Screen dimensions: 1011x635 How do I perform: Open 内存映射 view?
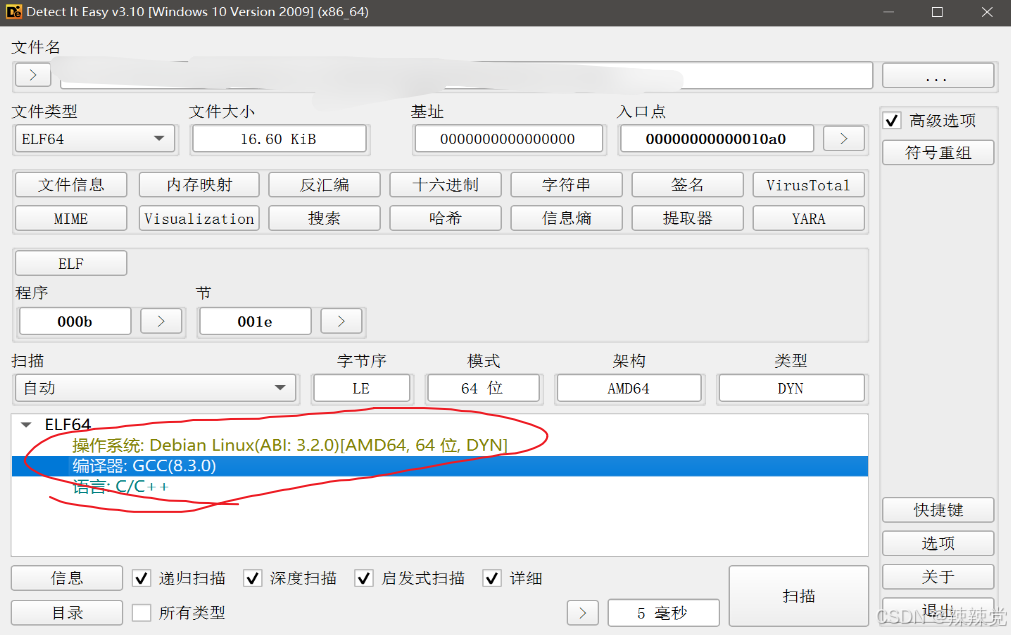pos(199,185)
